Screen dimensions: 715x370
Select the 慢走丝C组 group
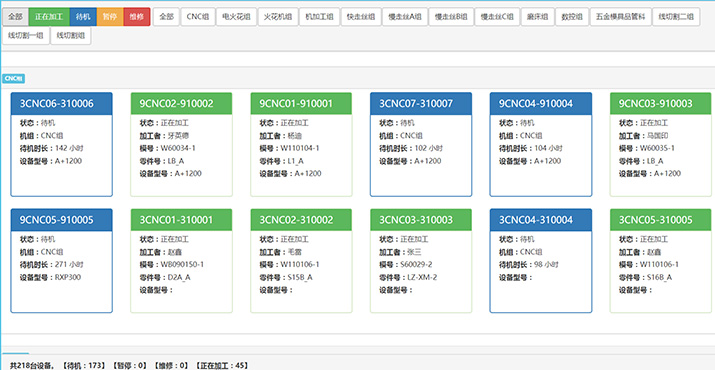497,17
